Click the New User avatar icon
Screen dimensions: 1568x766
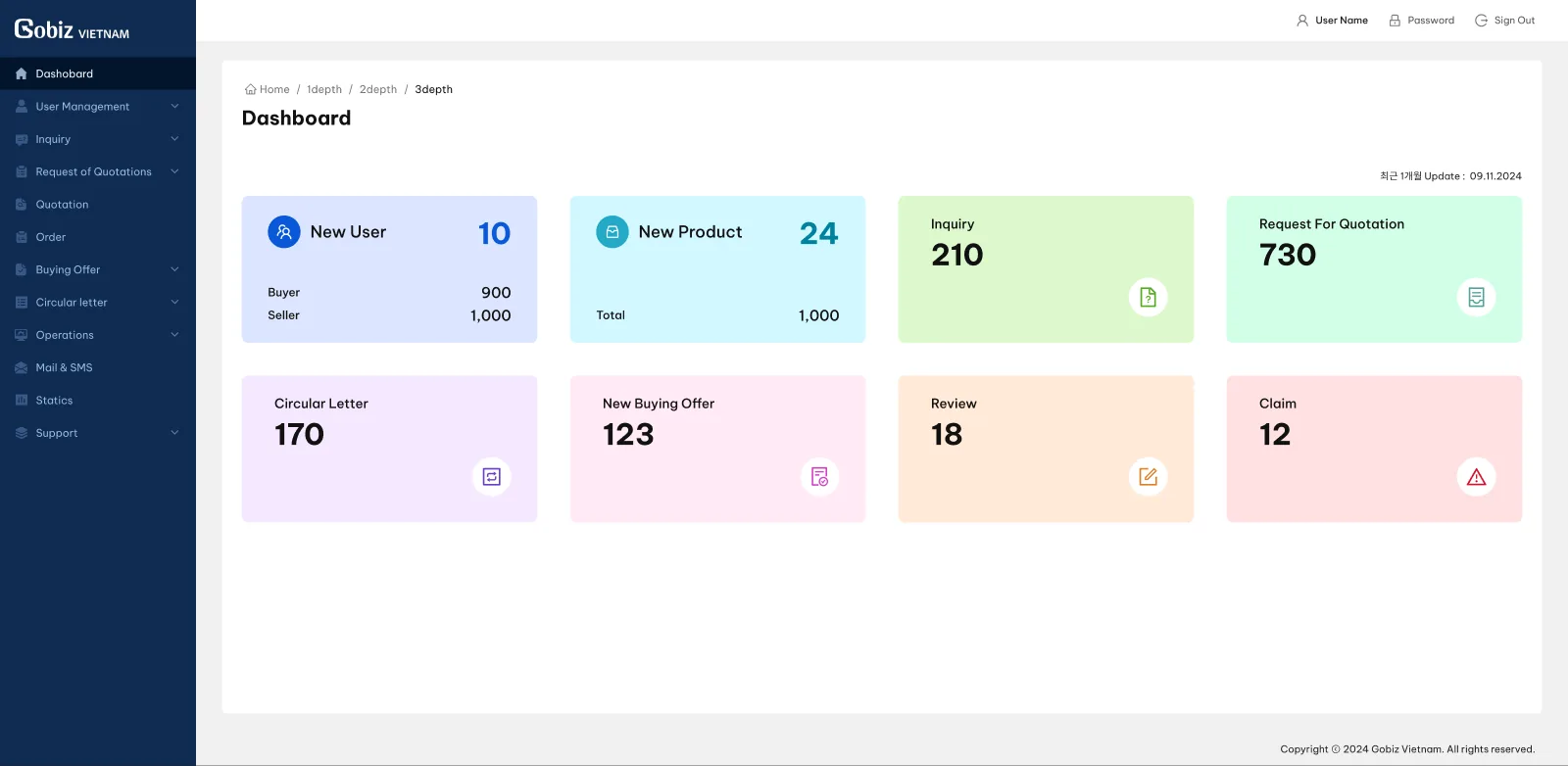click(284, 232)
